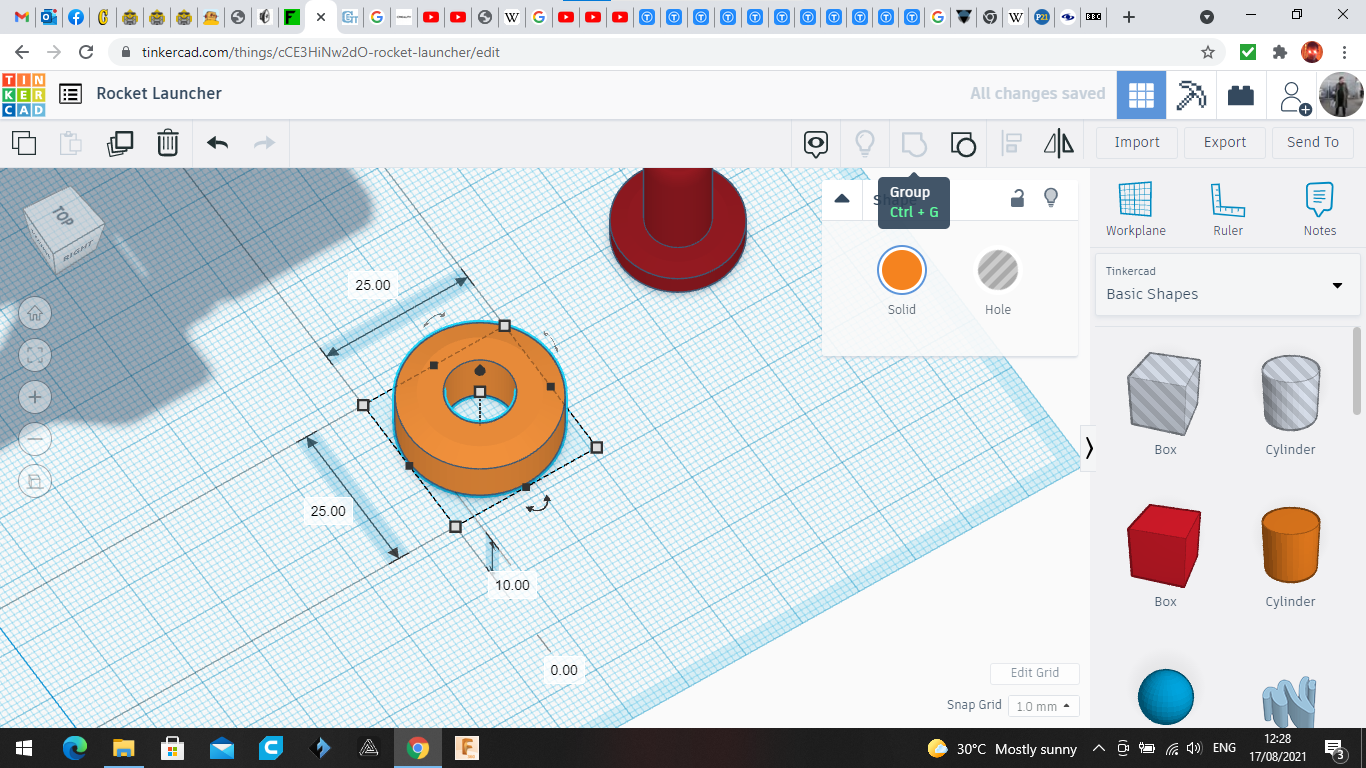Screen dimensions: 1366x768
Task: Switch to the Facebook browser tab
Action: click(x=76, y=17)
